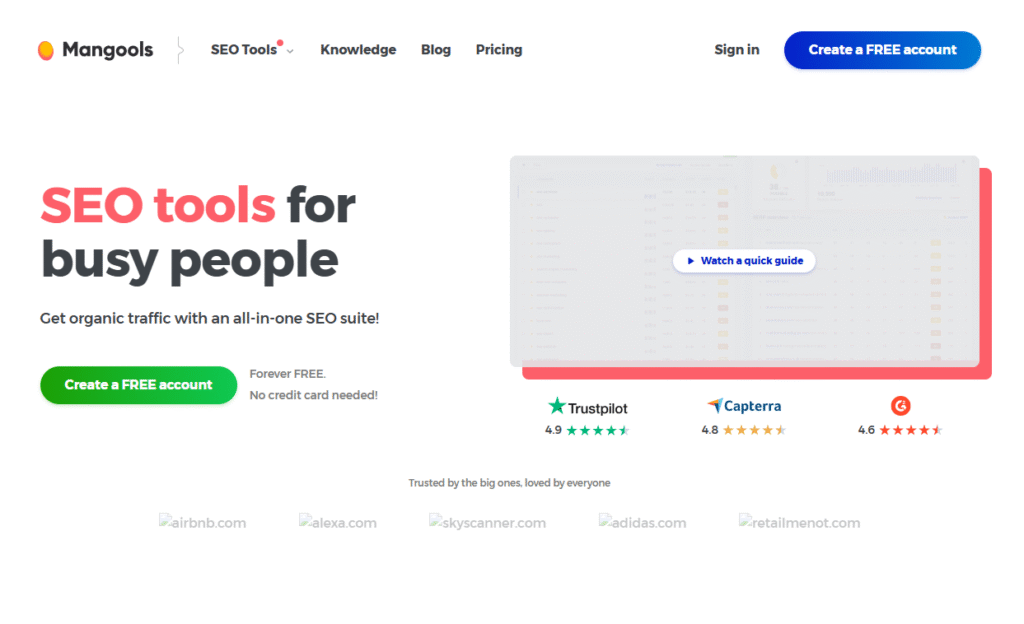Click the Sign in link

[737, 50]
